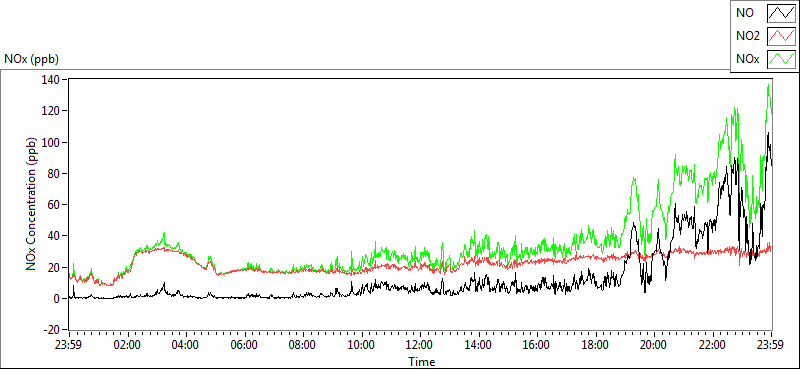Click the NO2 red plot legend swatch

[782, 36]
